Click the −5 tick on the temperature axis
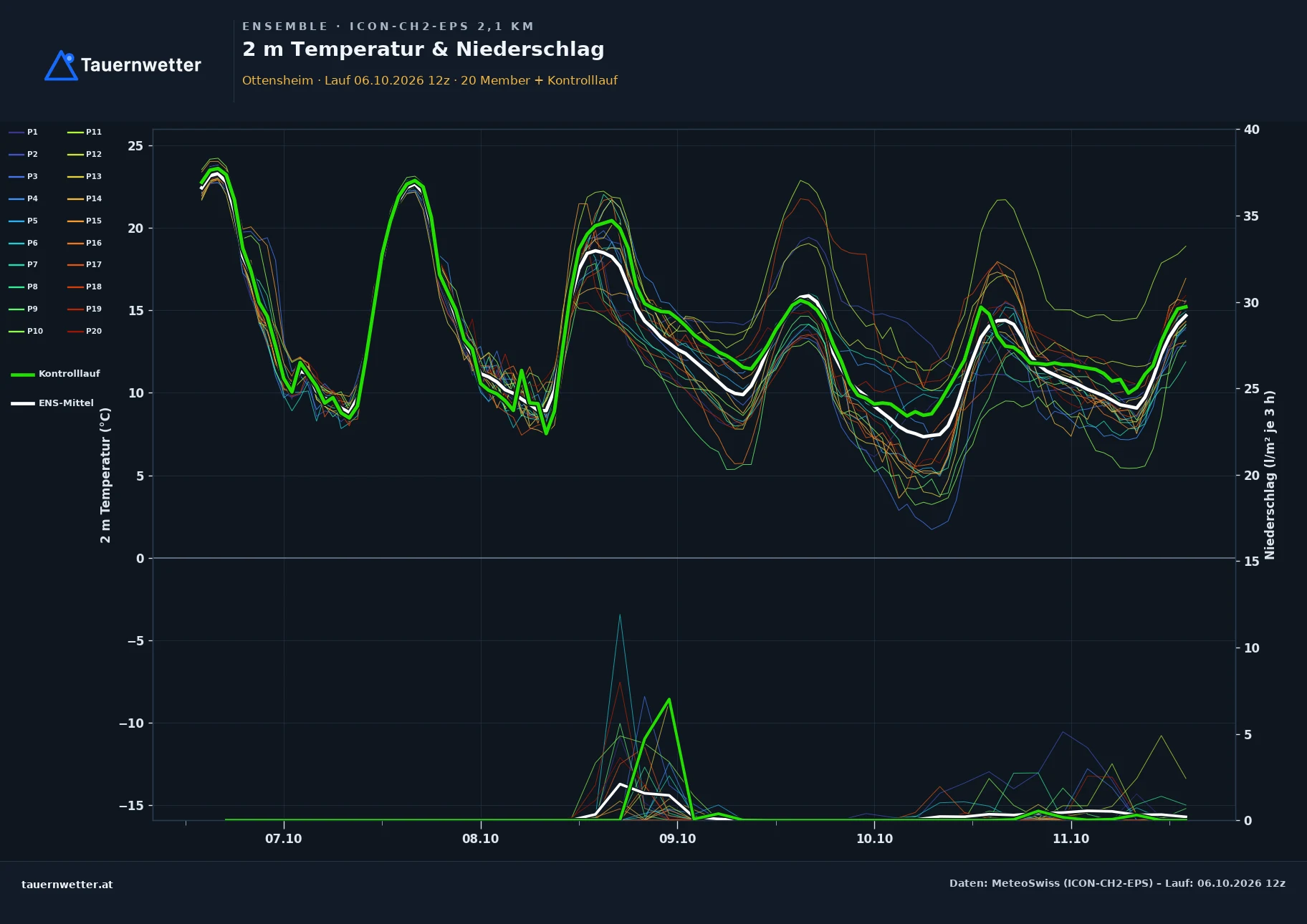Image resolution: width=1307 pixels, height=924 pixels. (x=135, y=641)
